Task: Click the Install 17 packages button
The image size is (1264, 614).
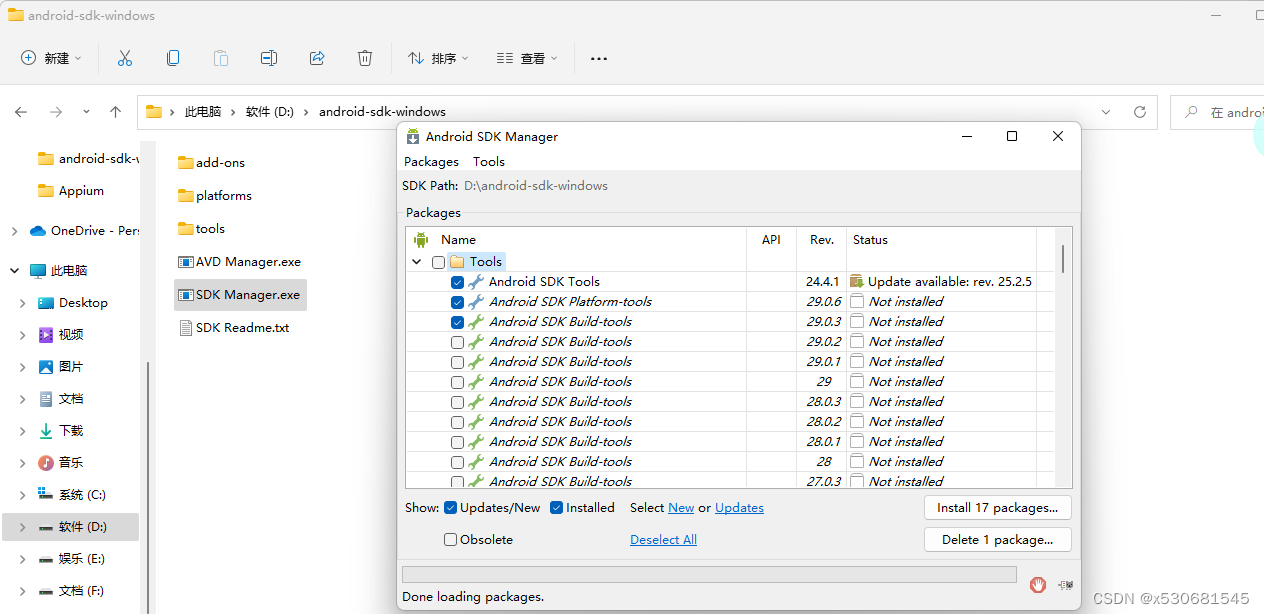Action: [998, 508]
